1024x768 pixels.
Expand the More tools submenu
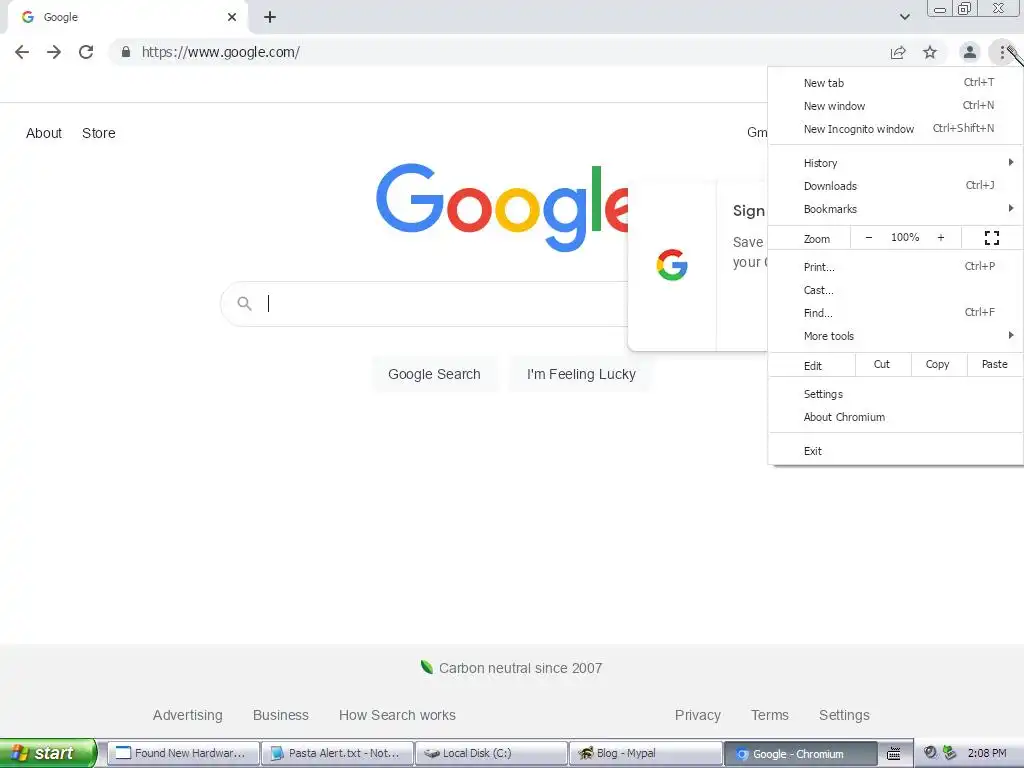coord(895,336)
